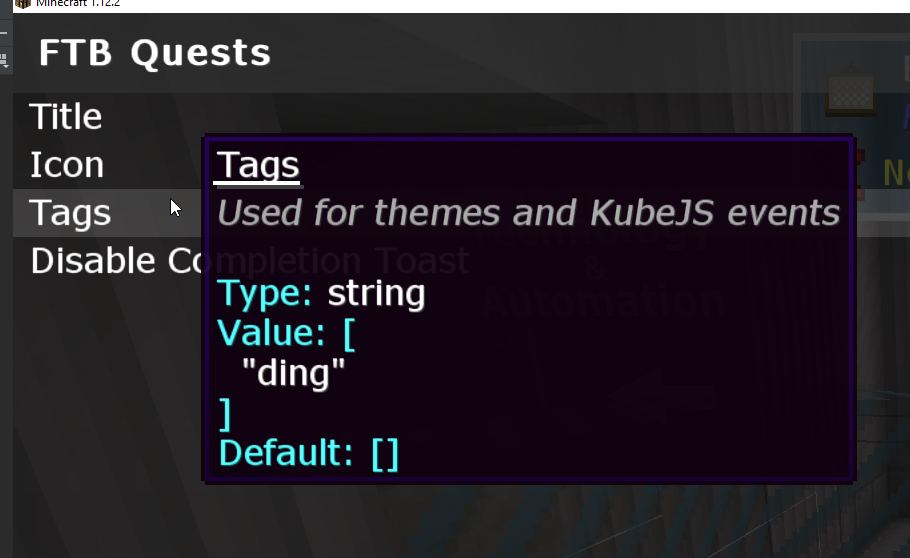This screenshot has width=910, height=558.
Task: Select the Icon setting row
Action: point(67,165)
